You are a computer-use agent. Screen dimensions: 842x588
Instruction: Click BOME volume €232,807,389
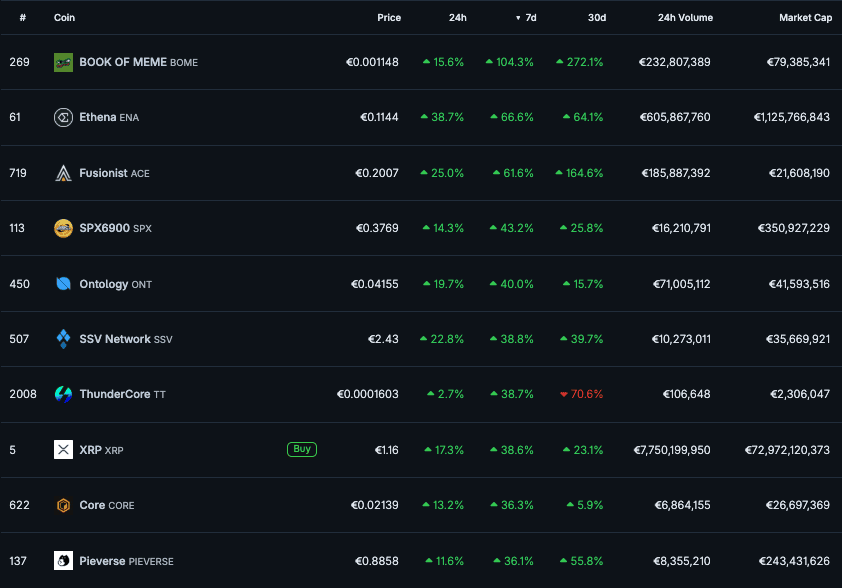[675, 62]
